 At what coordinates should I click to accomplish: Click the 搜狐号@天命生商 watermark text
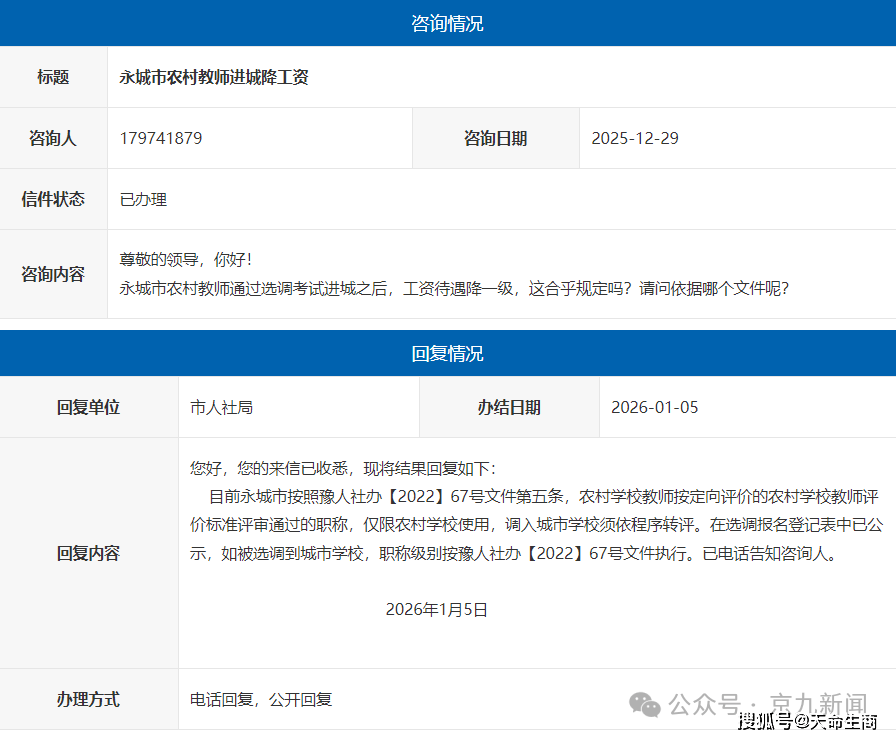tap(808, 721)
